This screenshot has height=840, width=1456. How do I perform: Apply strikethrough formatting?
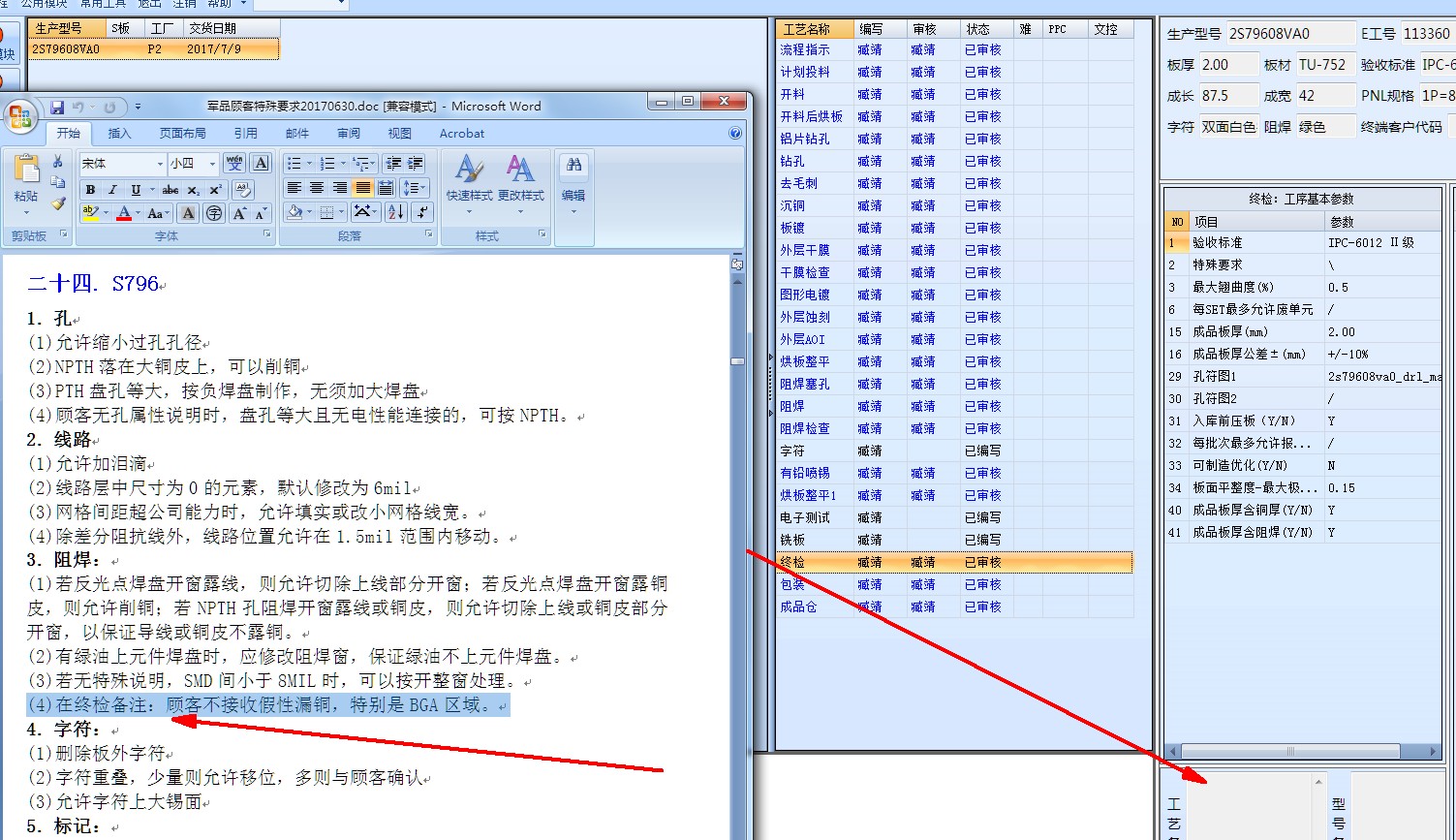click(x=170, y=190)
